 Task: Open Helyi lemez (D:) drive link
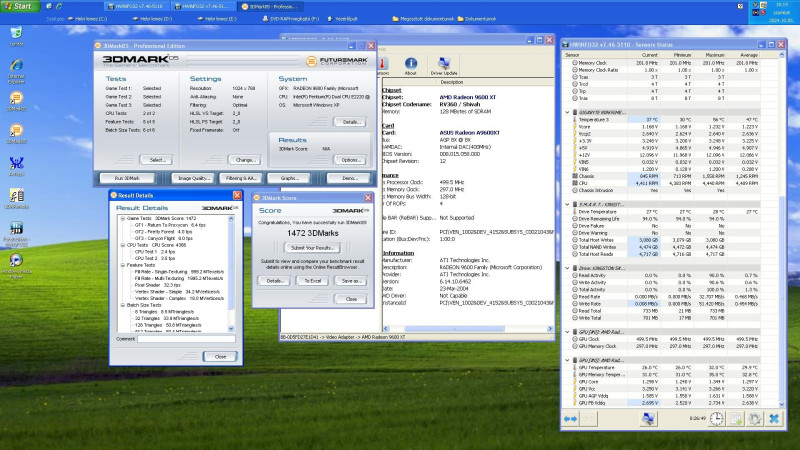(x=152, y=19)
